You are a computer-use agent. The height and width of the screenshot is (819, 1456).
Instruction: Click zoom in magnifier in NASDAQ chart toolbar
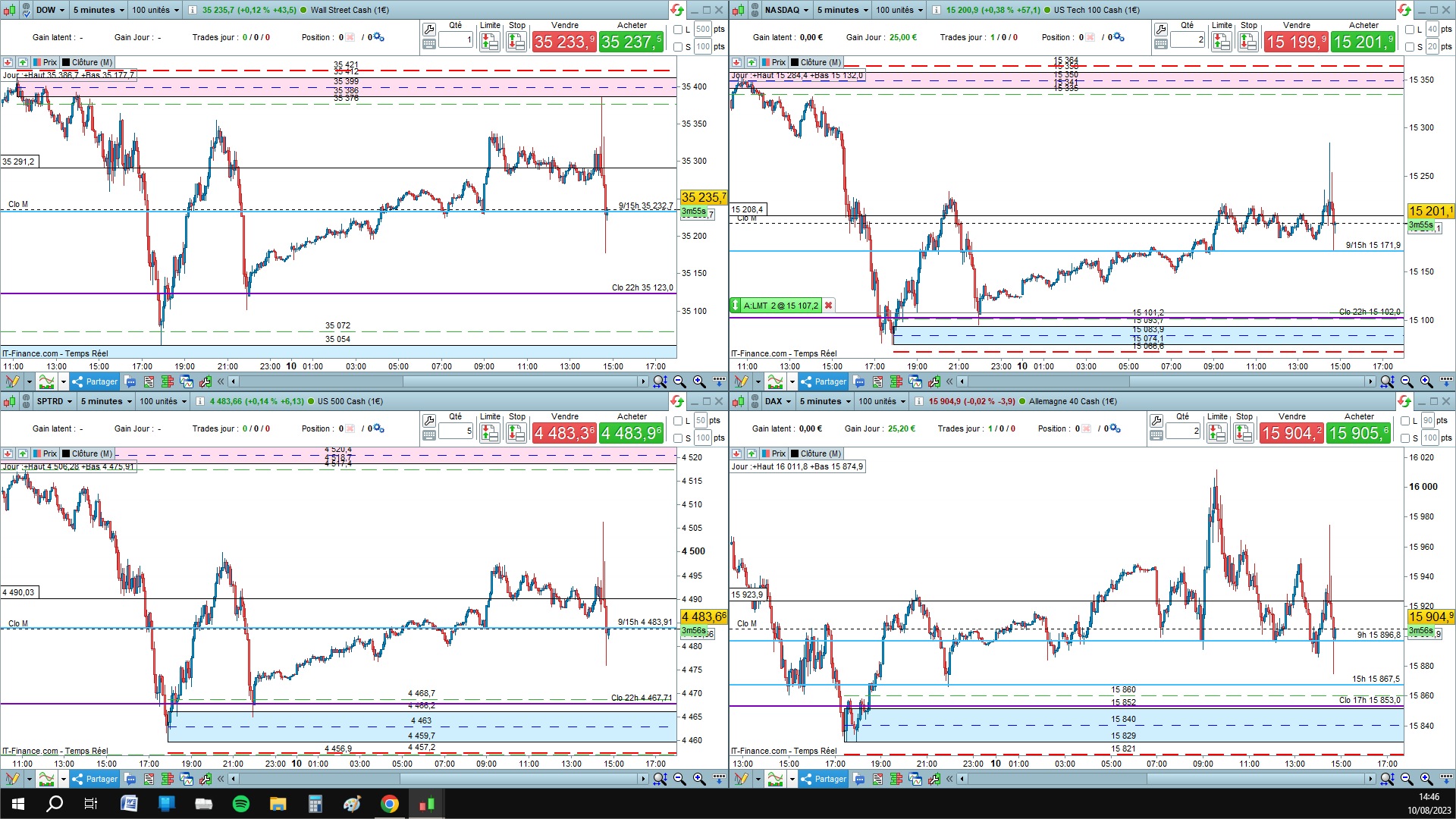(1426, 381)
